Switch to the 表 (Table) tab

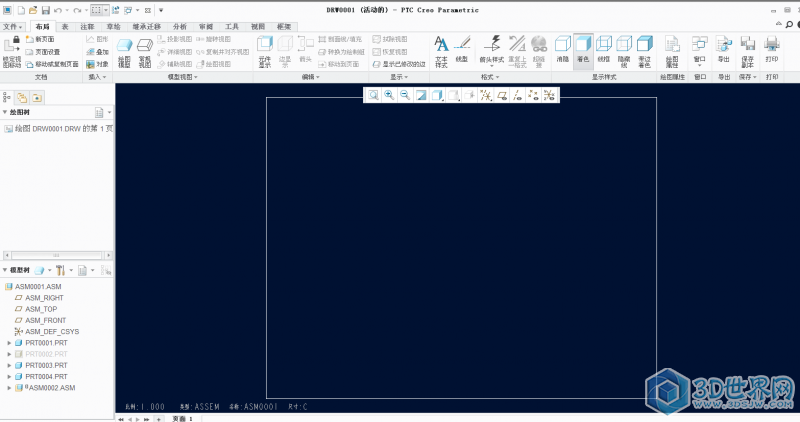click(x=65, y=27)
